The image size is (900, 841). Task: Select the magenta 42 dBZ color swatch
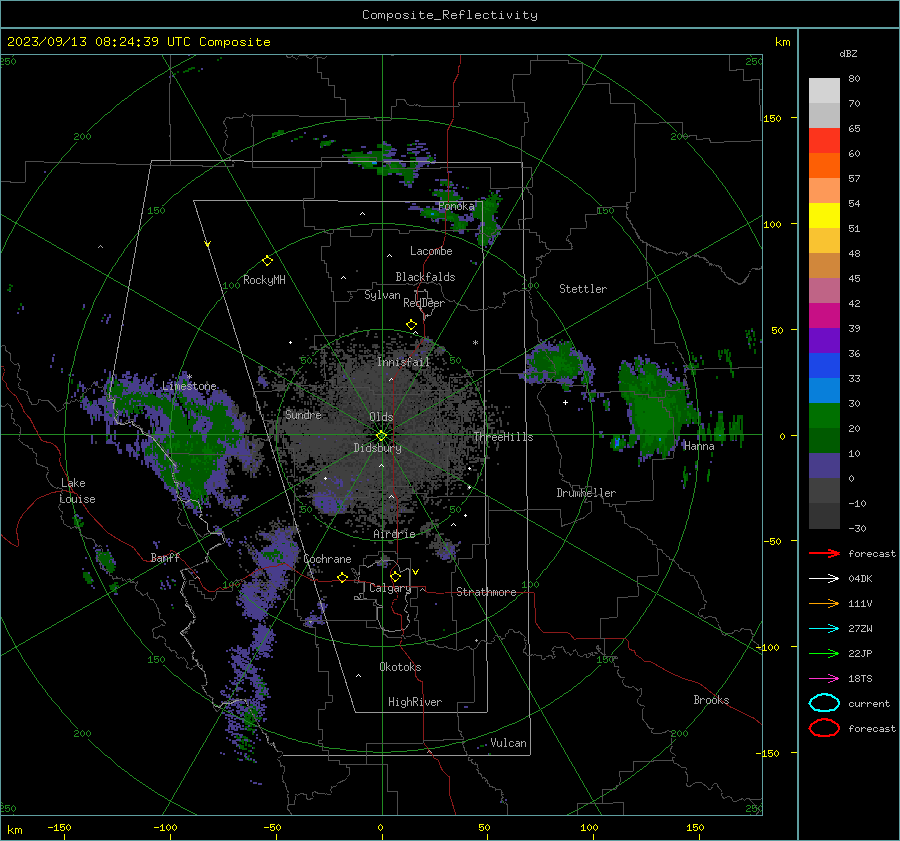[824, 315]
